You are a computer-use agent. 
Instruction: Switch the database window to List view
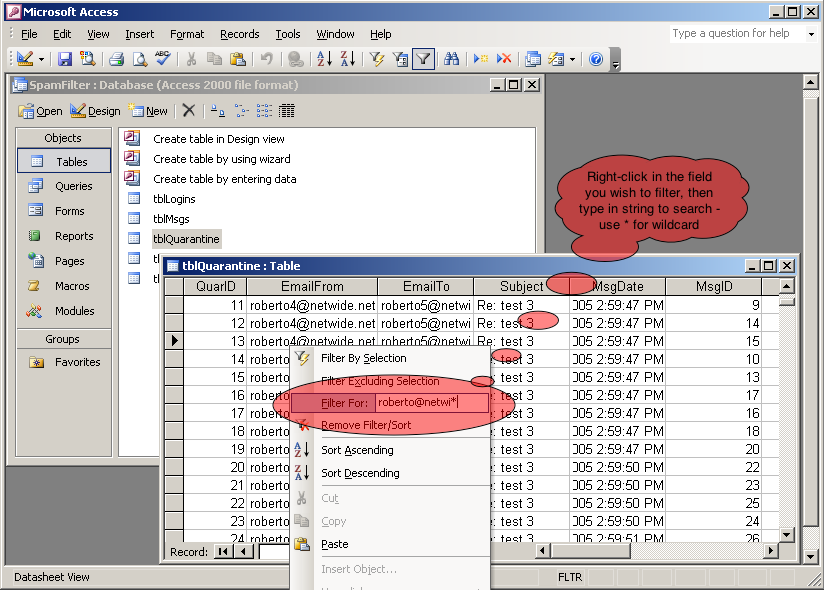click(264, 110)
